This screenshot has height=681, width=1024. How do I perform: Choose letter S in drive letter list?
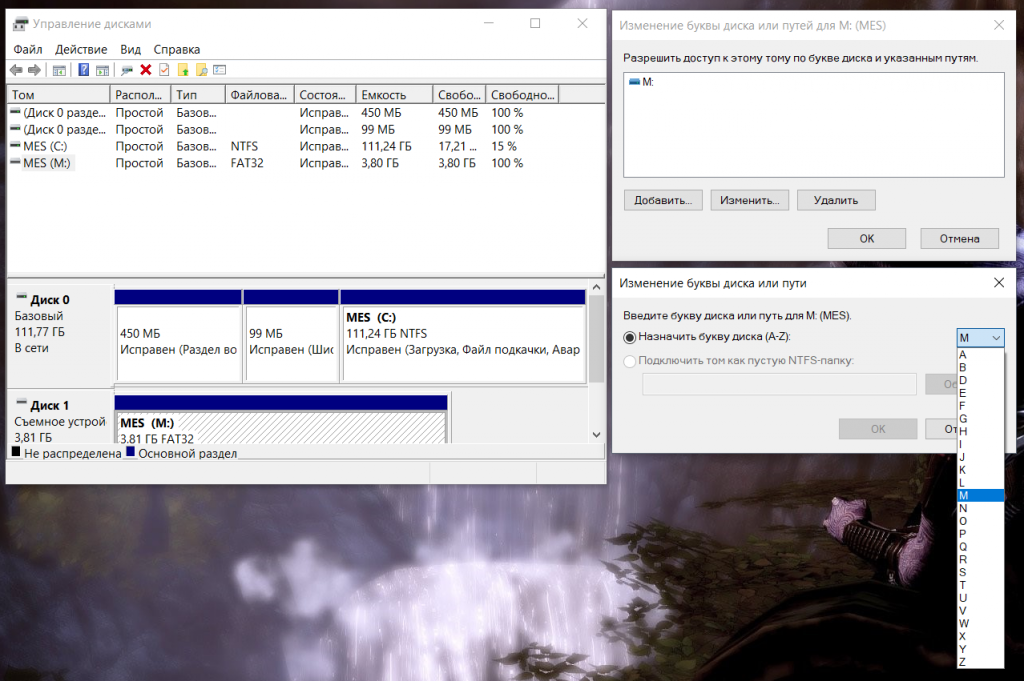[980, 572]
